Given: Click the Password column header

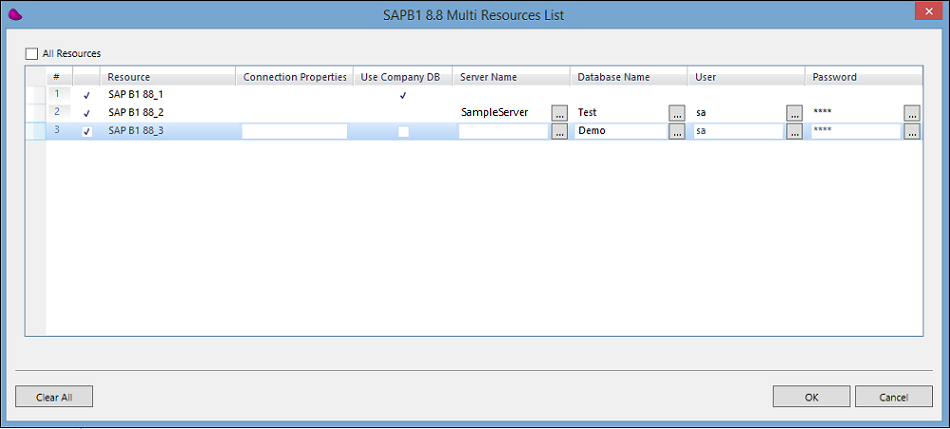Looking at the screenshot, I should tap(864, 77).
